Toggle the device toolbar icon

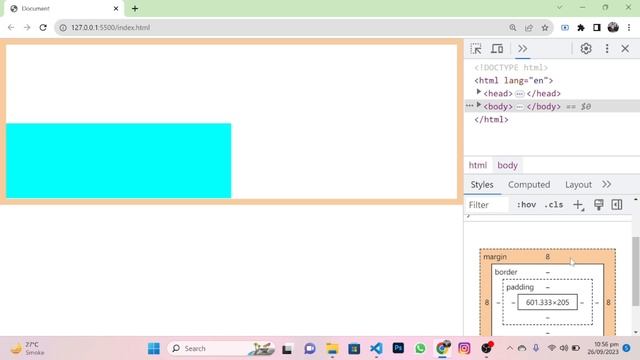(x=497, y=49)
